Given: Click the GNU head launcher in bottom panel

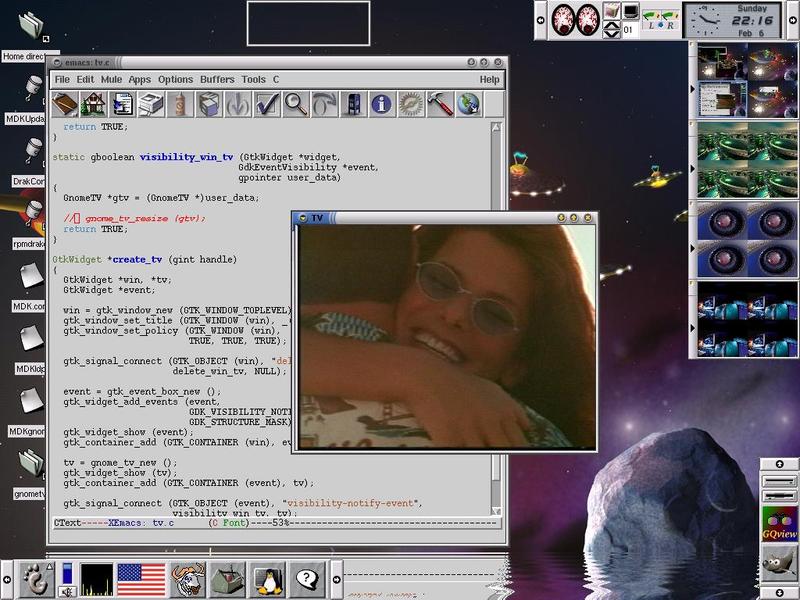Looking at the screenshot, I should coord(188,579).
